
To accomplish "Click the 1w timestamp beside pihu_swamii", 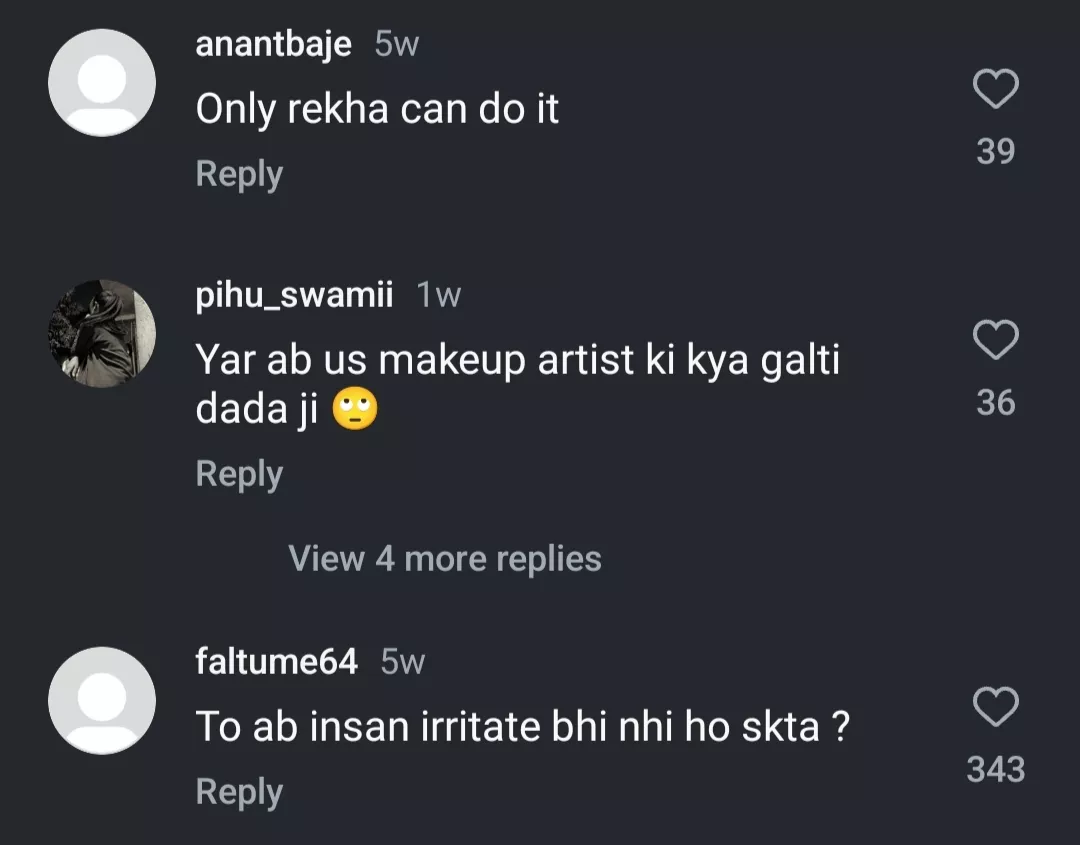I will 439,296.
